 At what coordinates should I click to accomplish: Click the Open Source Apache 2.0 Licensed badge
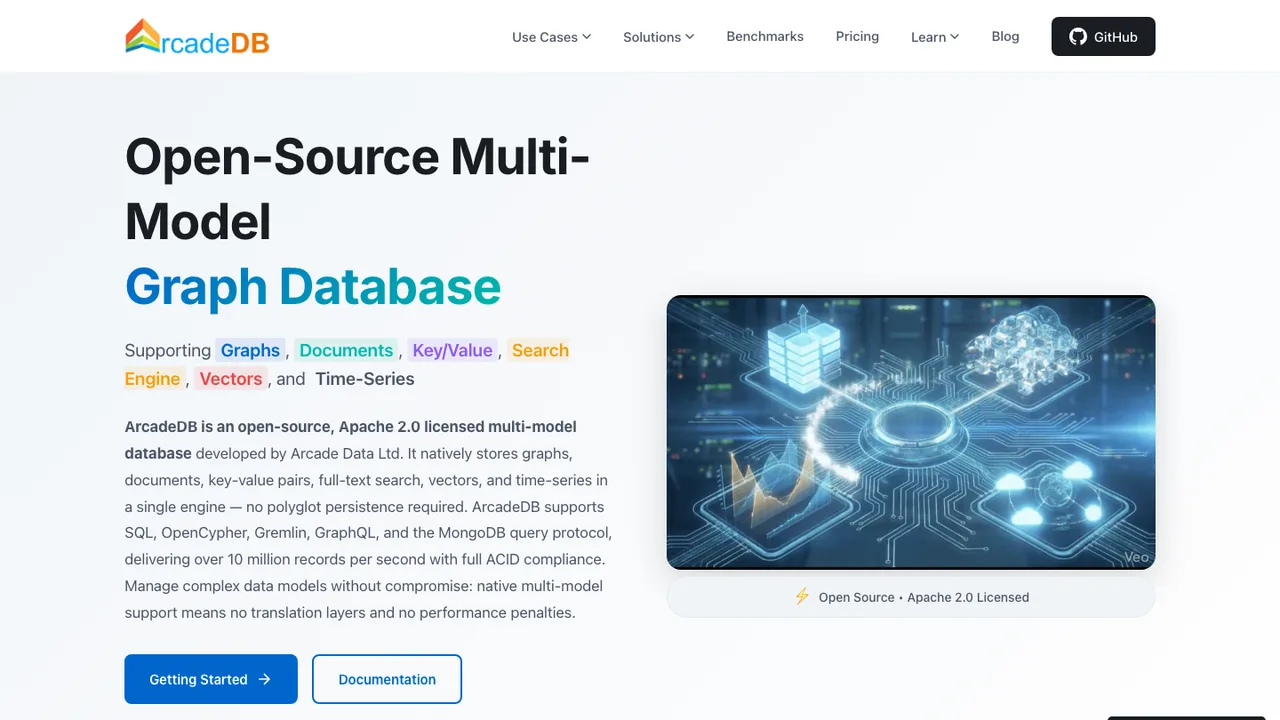pyautogui.click(x=911, y=597)
